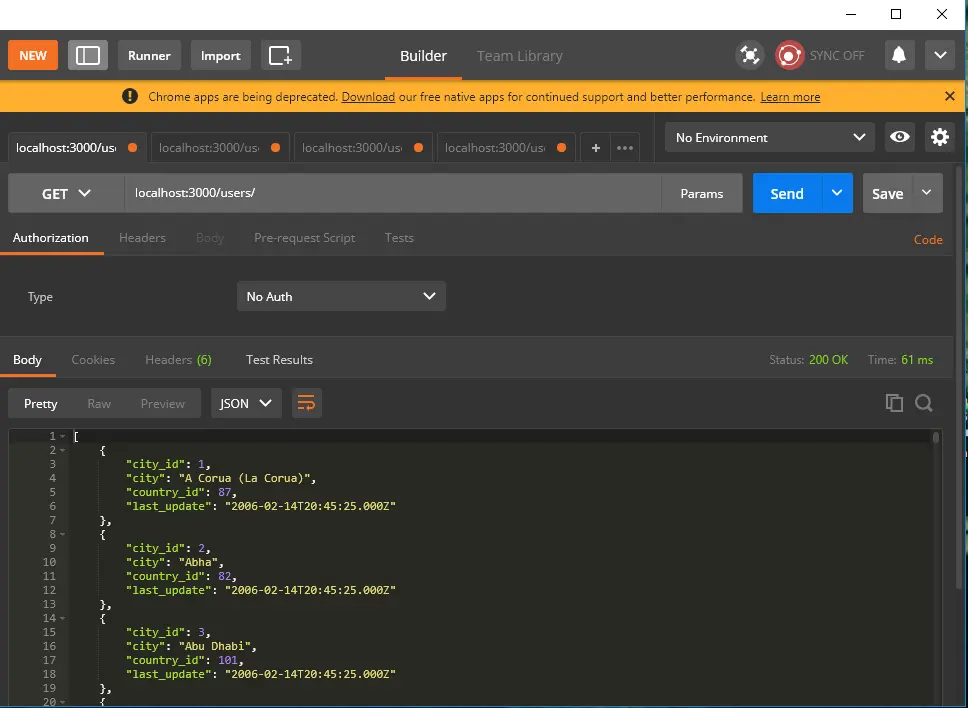Image resolution: width=968 pixels, height=708 pixels.
Task: Open the Pre-request Script tab
Action: click(x=304, y=238)
